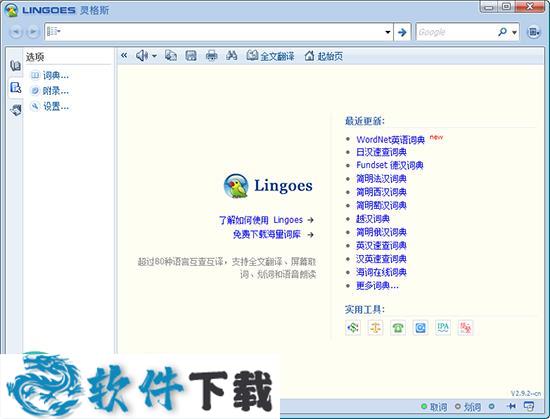This screenshot has width=550, height=419.
Task: Click the speaker pronunciation icon
Action: [x=142, y=55]
